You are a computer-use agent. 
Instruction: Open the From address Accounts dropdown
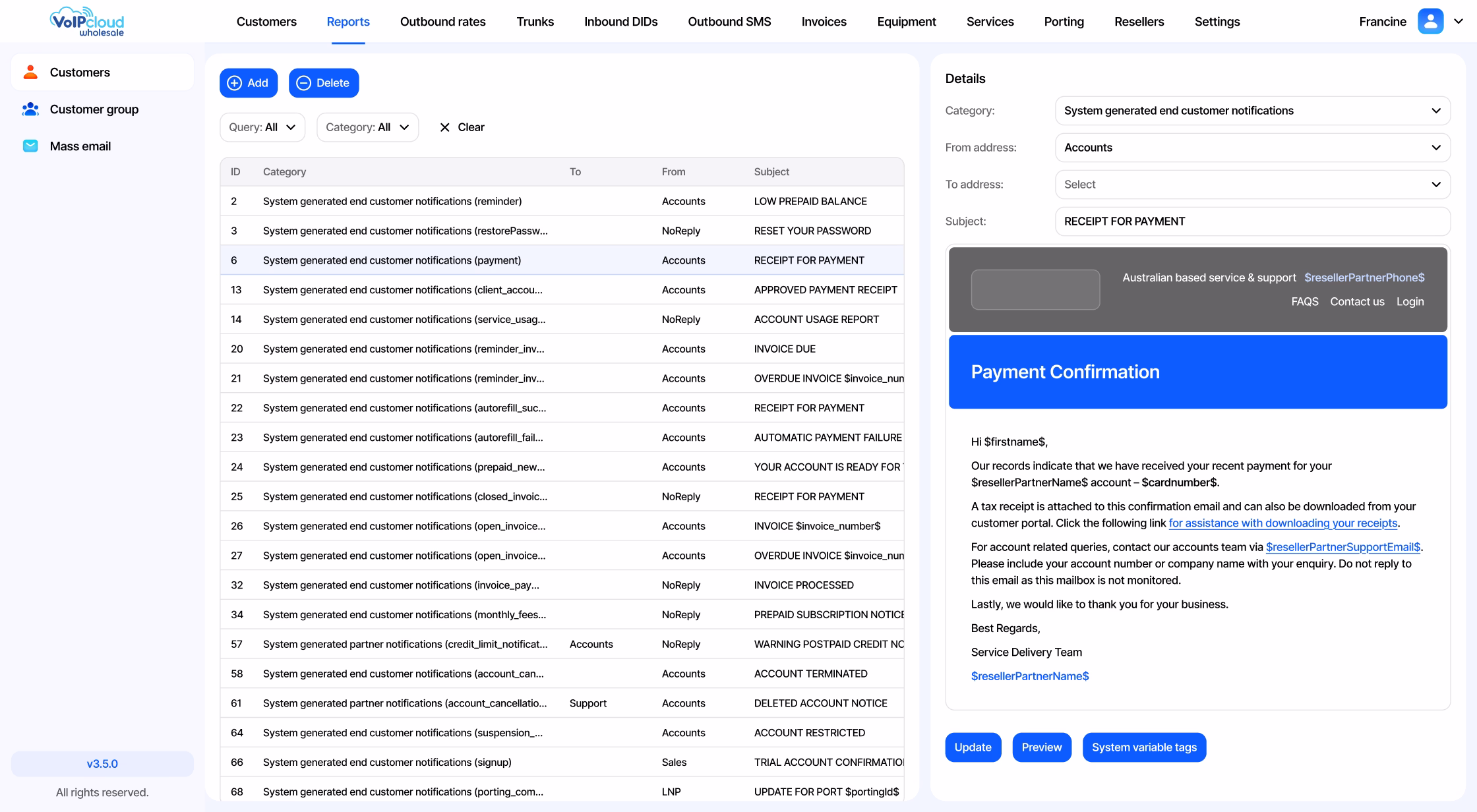1252,148
